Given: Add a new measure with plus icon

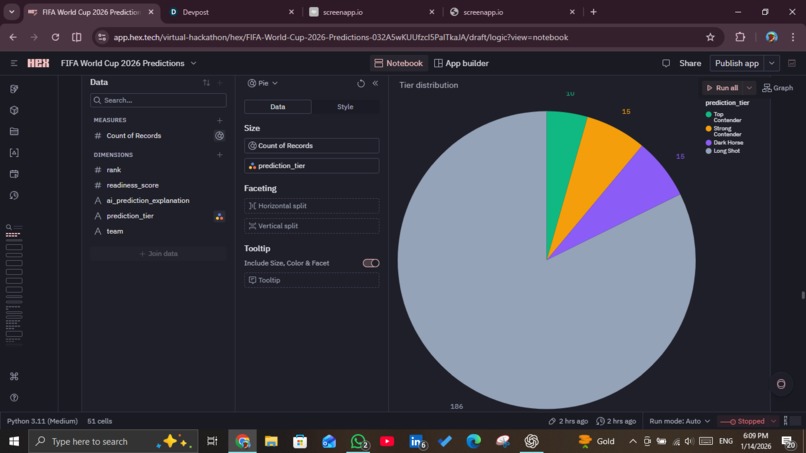Looking at the screenshot, I should (x=219, y=120).
